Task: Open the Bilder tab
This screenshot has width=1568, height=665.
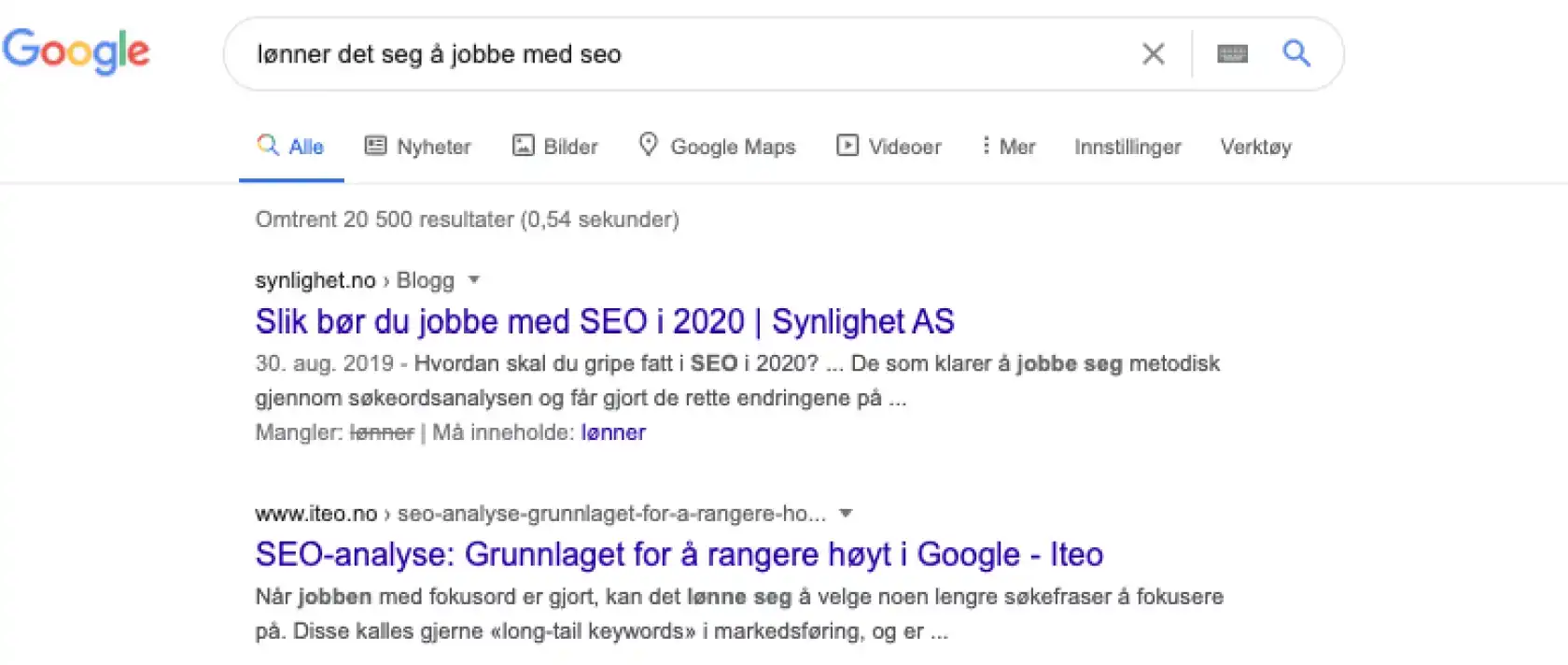Action: click(555, 147)
